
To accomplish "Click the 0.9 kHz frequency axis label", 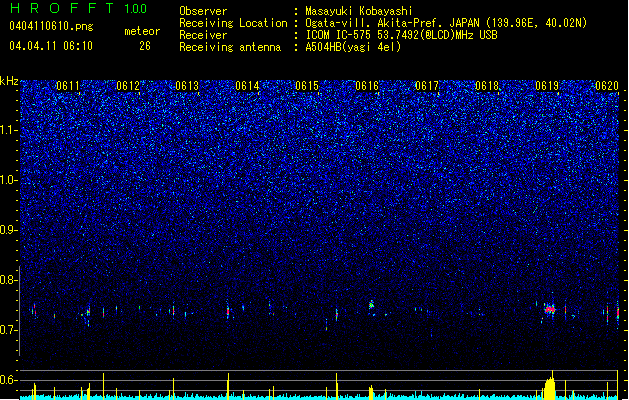I will click(9, 230).
